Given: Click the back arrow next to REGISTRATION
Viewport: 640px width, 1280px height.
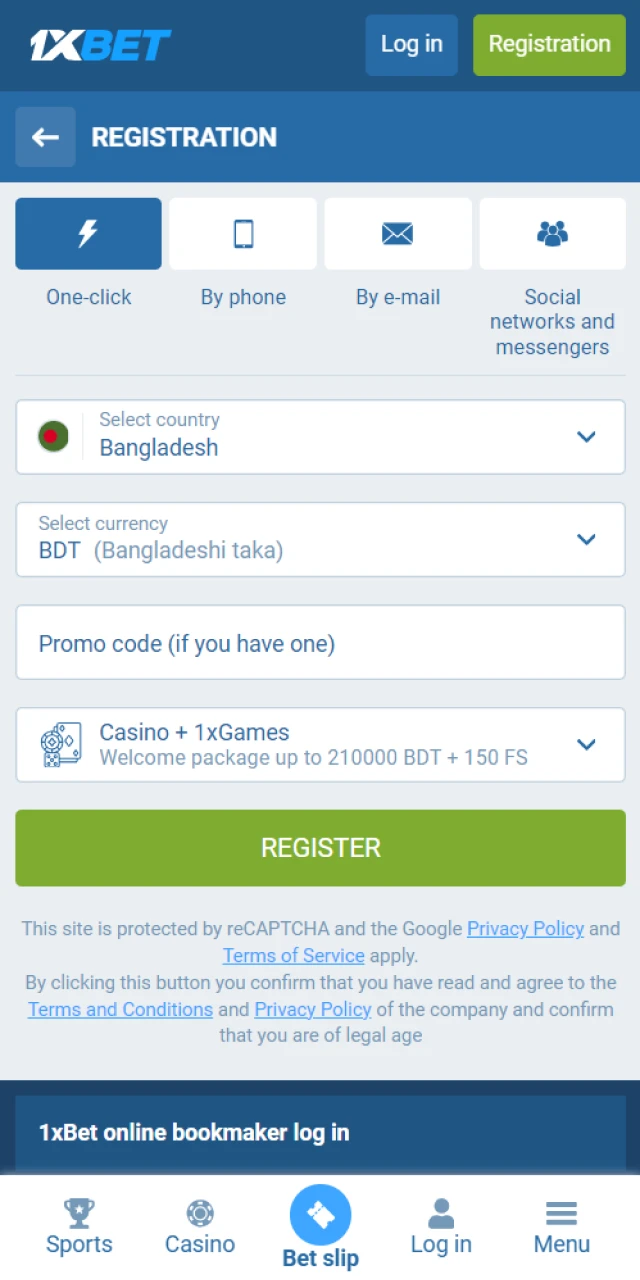Looking at the screenshot, I should tap(45, 137).
